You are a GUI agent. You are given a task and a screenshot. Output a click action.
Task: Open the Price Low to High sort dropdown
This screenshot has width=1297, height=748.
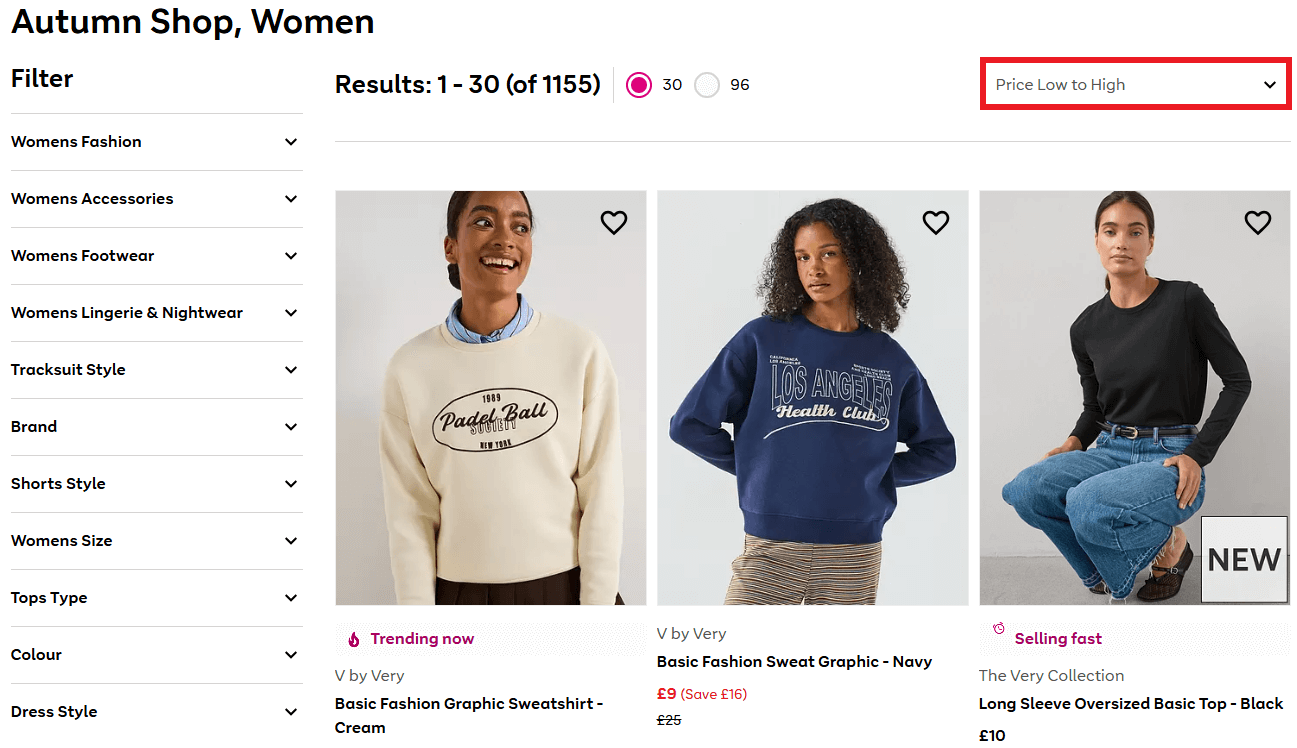1135,85
